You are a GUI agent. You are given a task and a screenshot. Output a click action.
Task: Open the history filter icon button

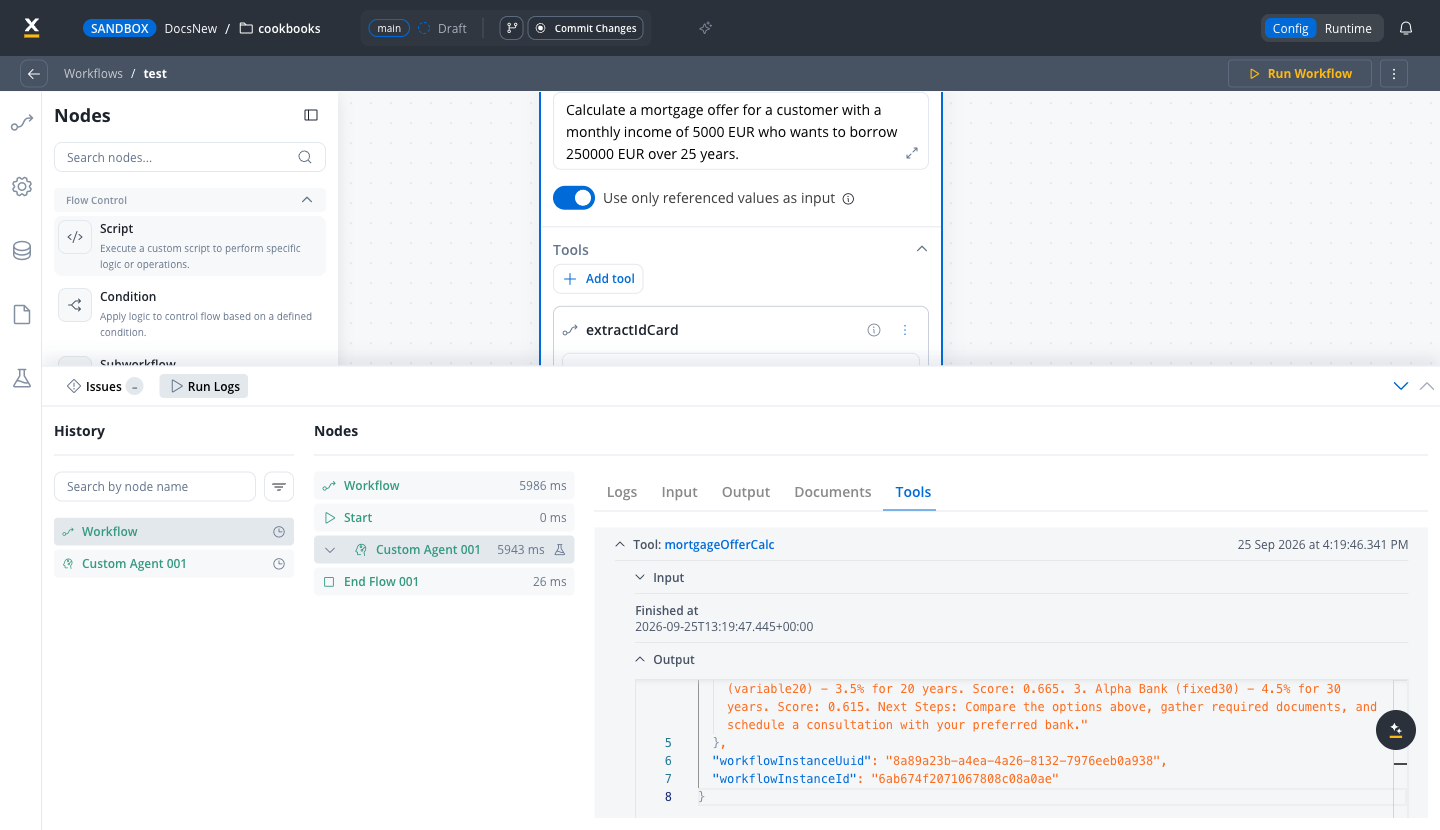(x=279, y=487)
